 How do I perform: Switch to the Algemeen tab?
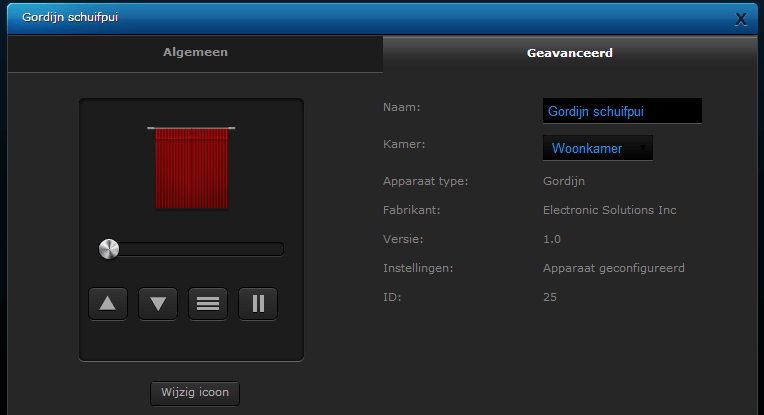pyautogui.click(x=195, y=53)
